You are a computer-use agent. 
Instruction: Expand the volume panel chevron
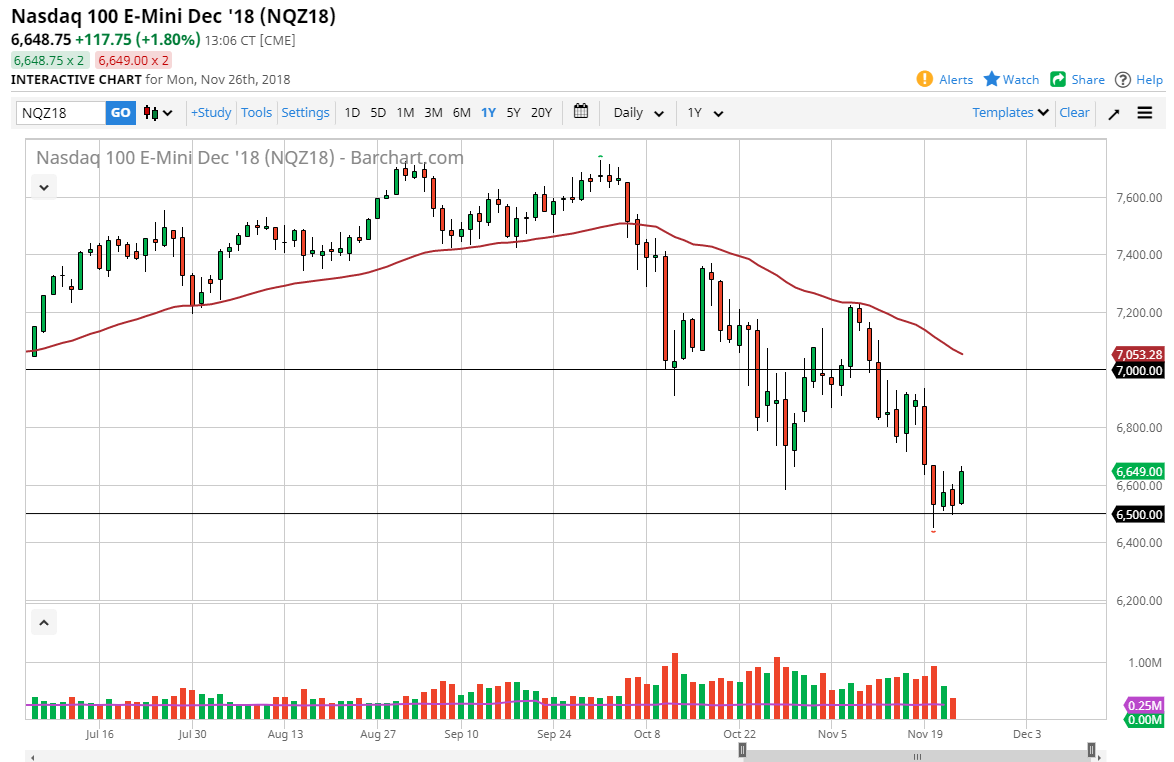click(43, 622)
